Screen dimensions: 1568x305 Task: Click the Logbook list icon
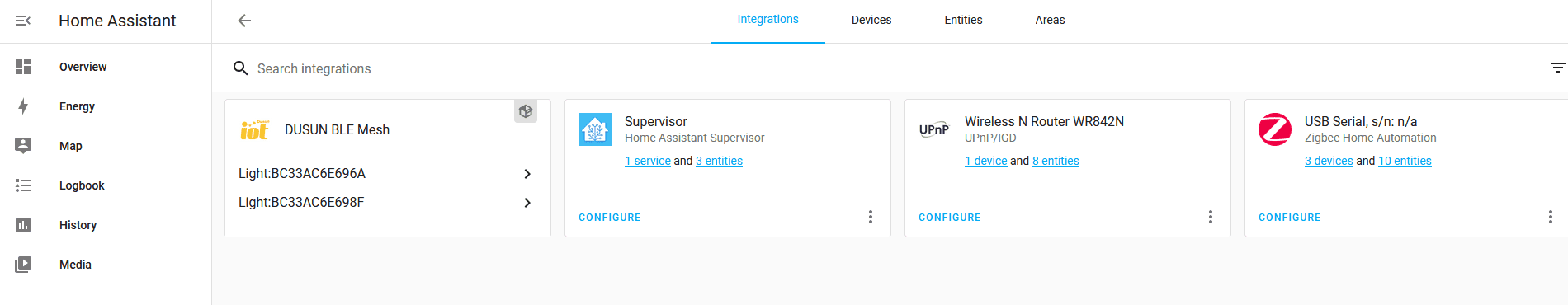tap(23, 185)
